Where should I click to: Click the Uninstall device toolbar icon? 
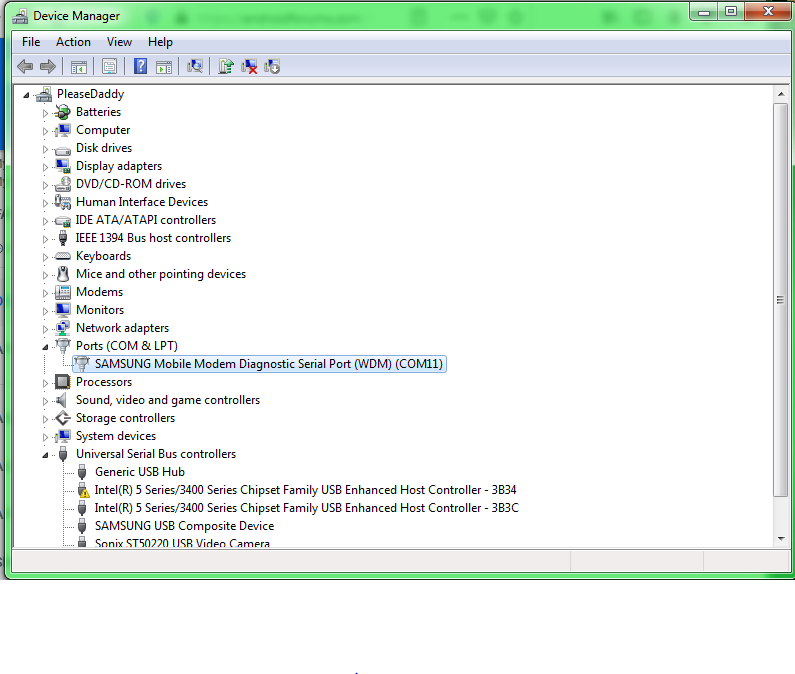249,66
